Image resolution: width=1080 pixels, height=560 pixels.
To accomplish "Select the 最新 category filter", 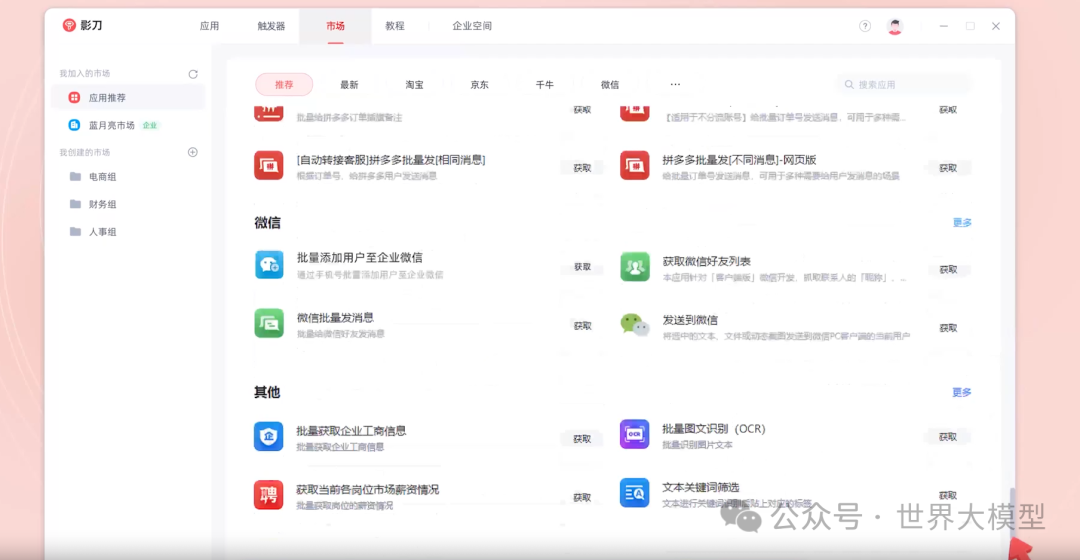I will tap(349, 85).
